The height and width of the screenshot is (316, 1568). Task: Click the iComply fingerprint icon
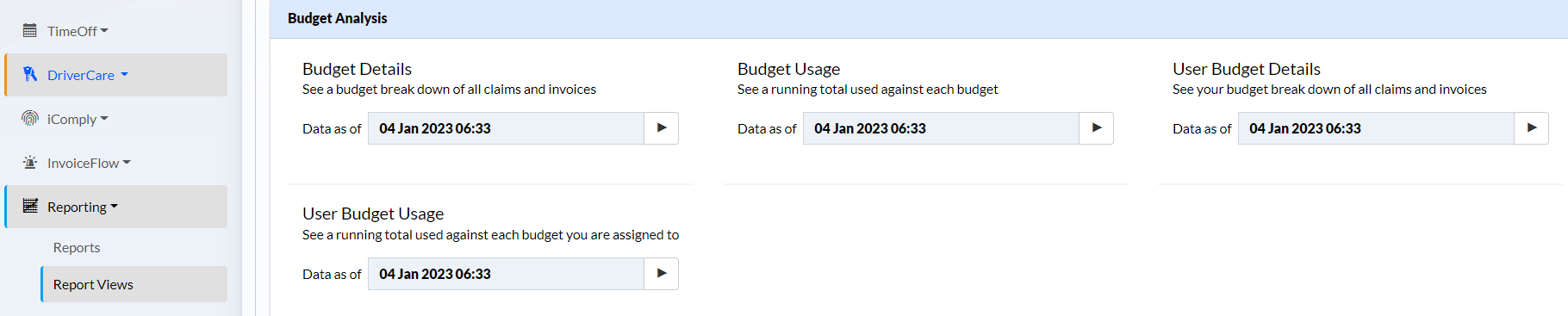point(30,119)
